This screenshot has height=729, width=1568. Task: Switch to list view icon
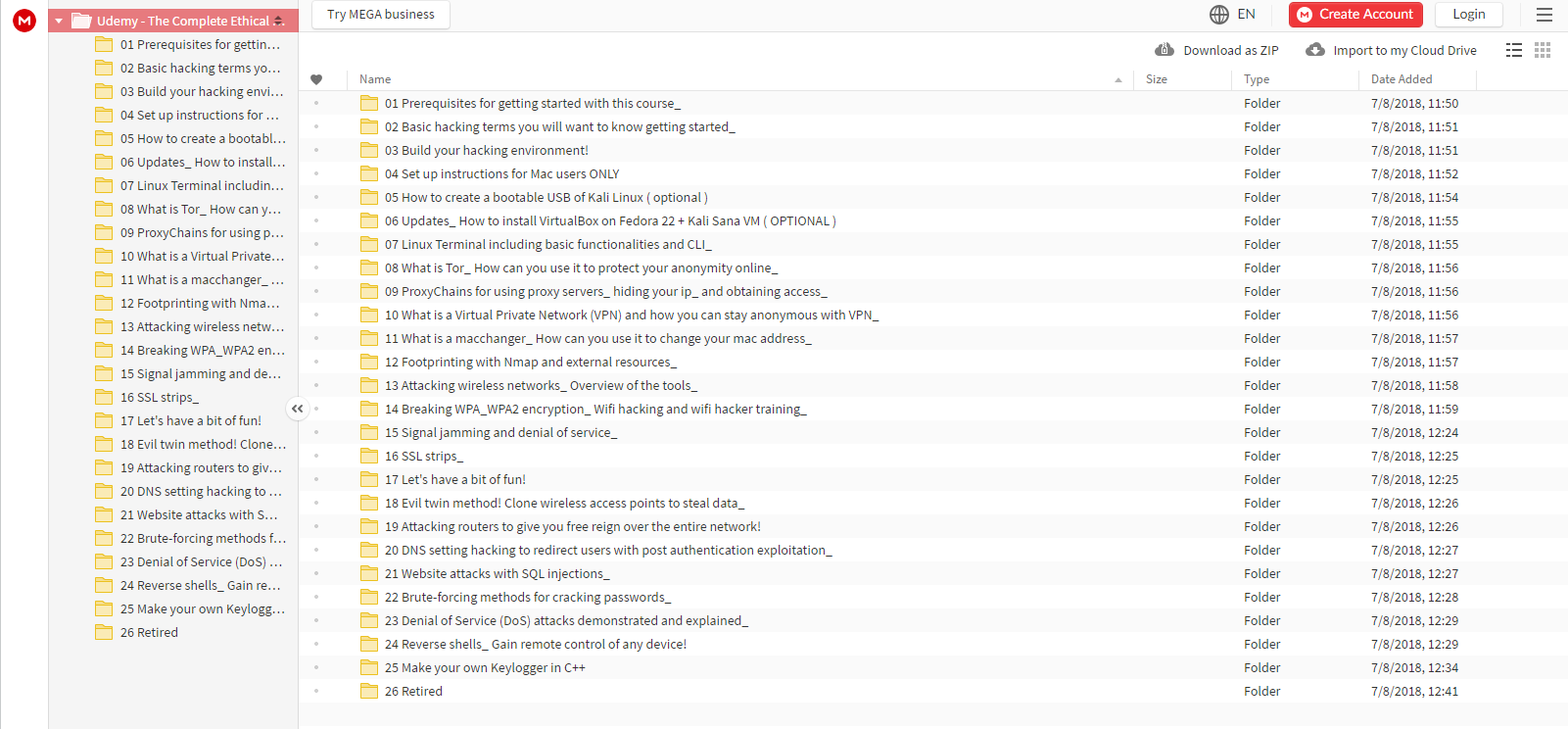[x=1514, y=50]
